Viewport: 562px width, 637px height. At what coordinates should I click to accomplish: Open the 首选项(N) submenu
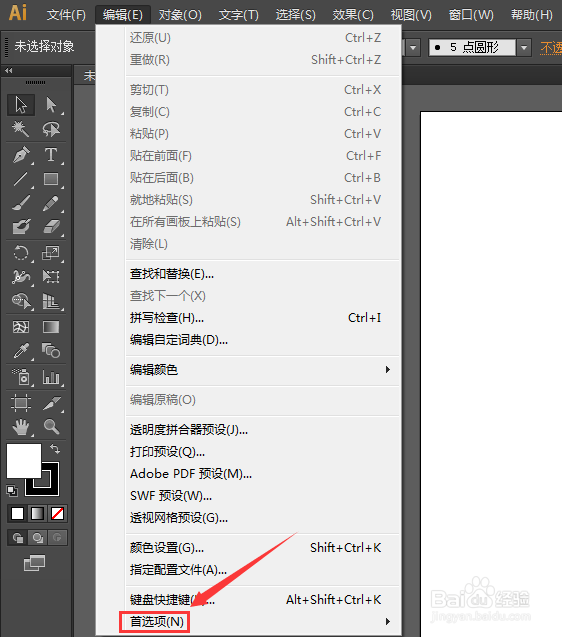pos(263,622)
